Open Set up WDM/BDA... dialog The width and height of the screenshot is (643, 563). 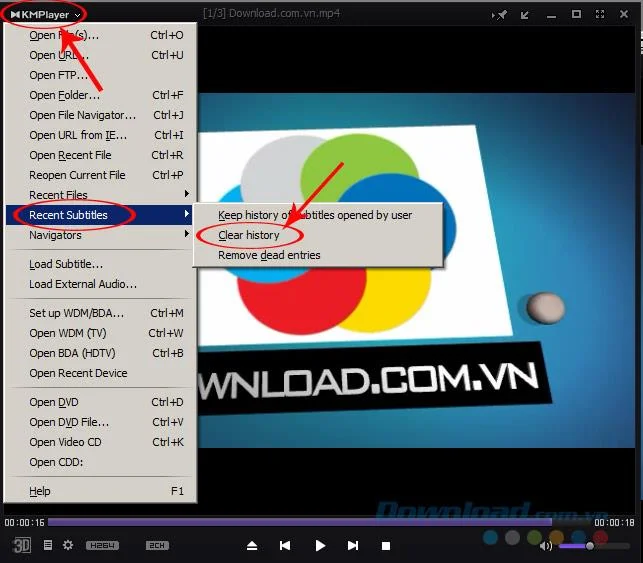tap(100, 313)
